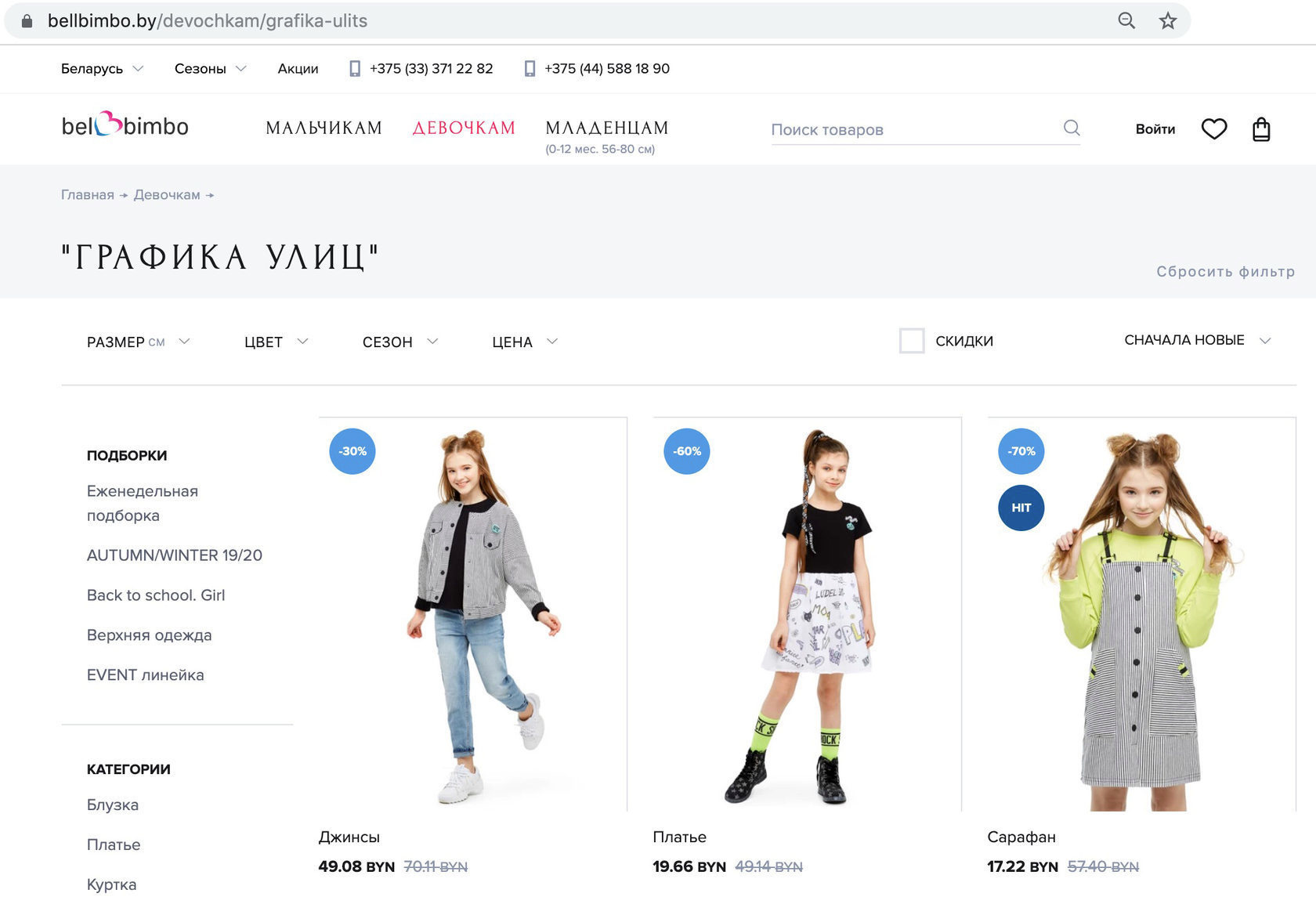Screen dimensions: 1316x904
Task: Enable the Скидки checkbox
Action: click(911, 341)
